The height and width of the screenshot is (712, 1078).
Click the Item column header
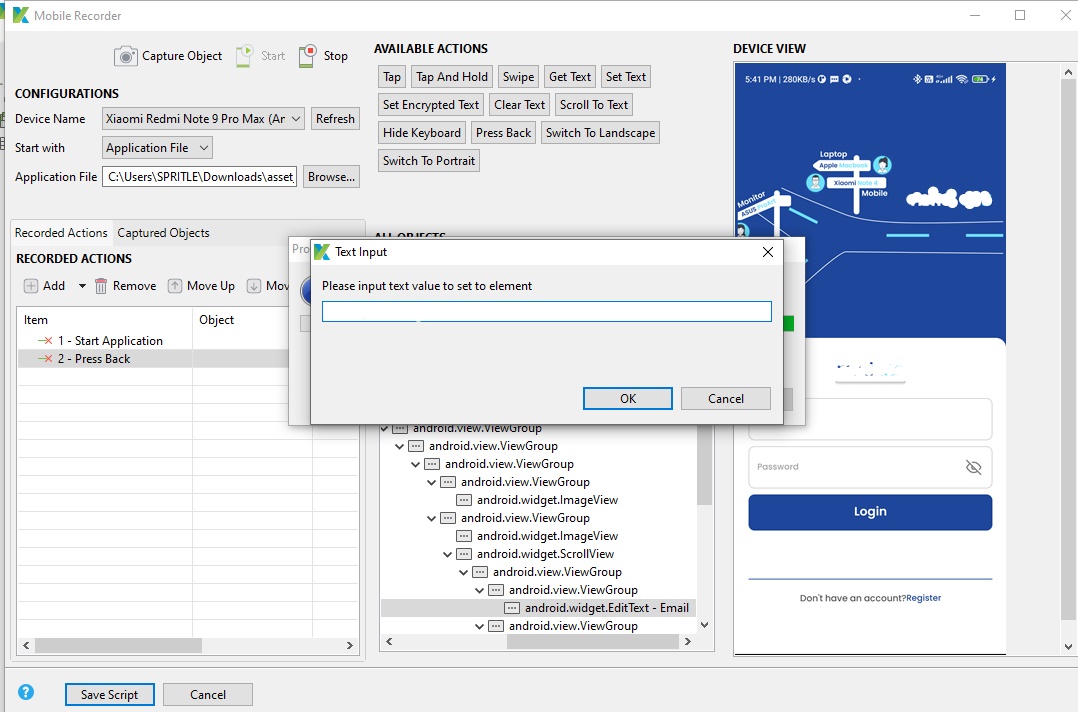click(x=104, y=320)
